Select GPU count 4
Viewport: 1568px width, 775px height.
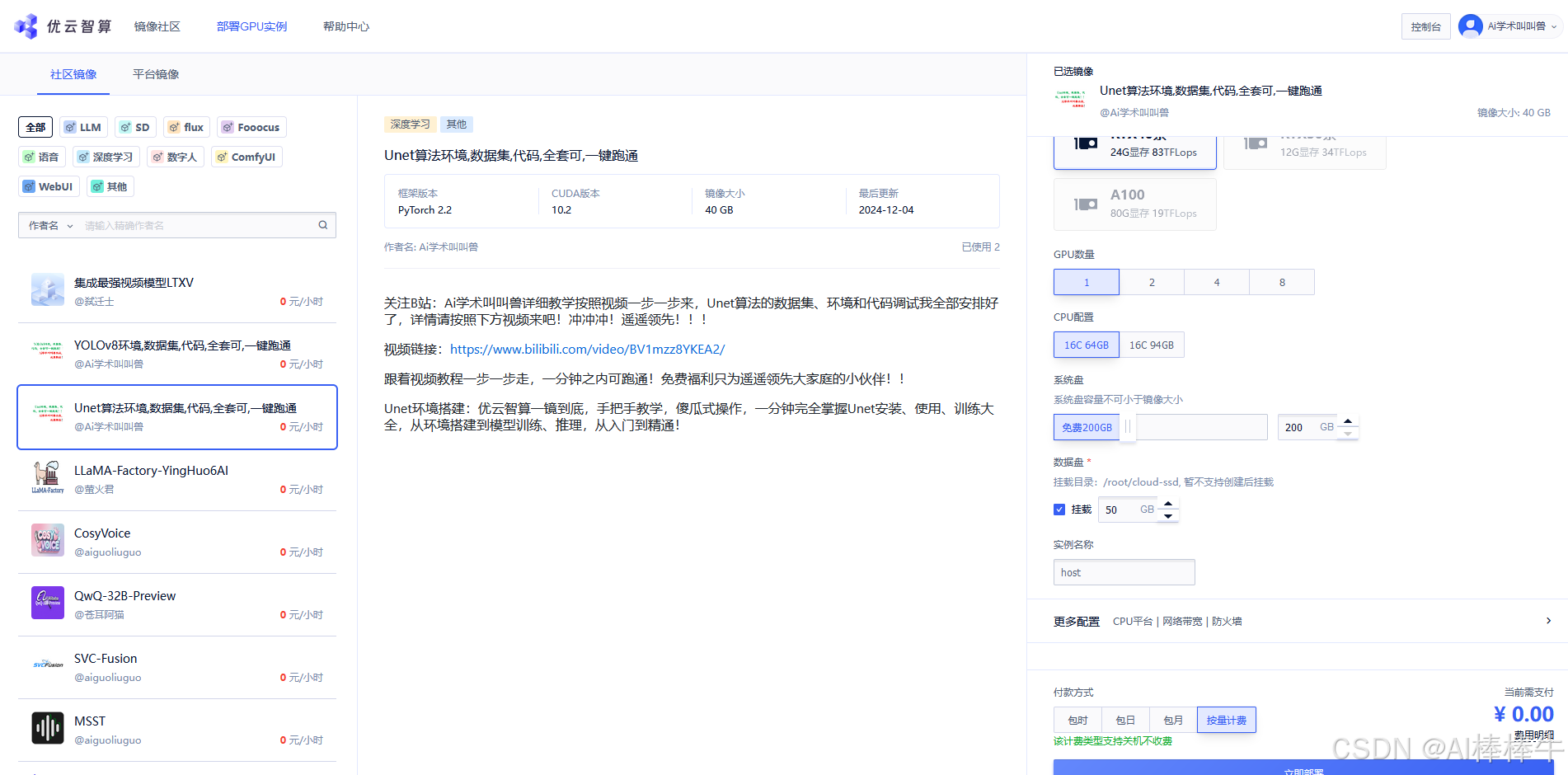point(1217,282)
